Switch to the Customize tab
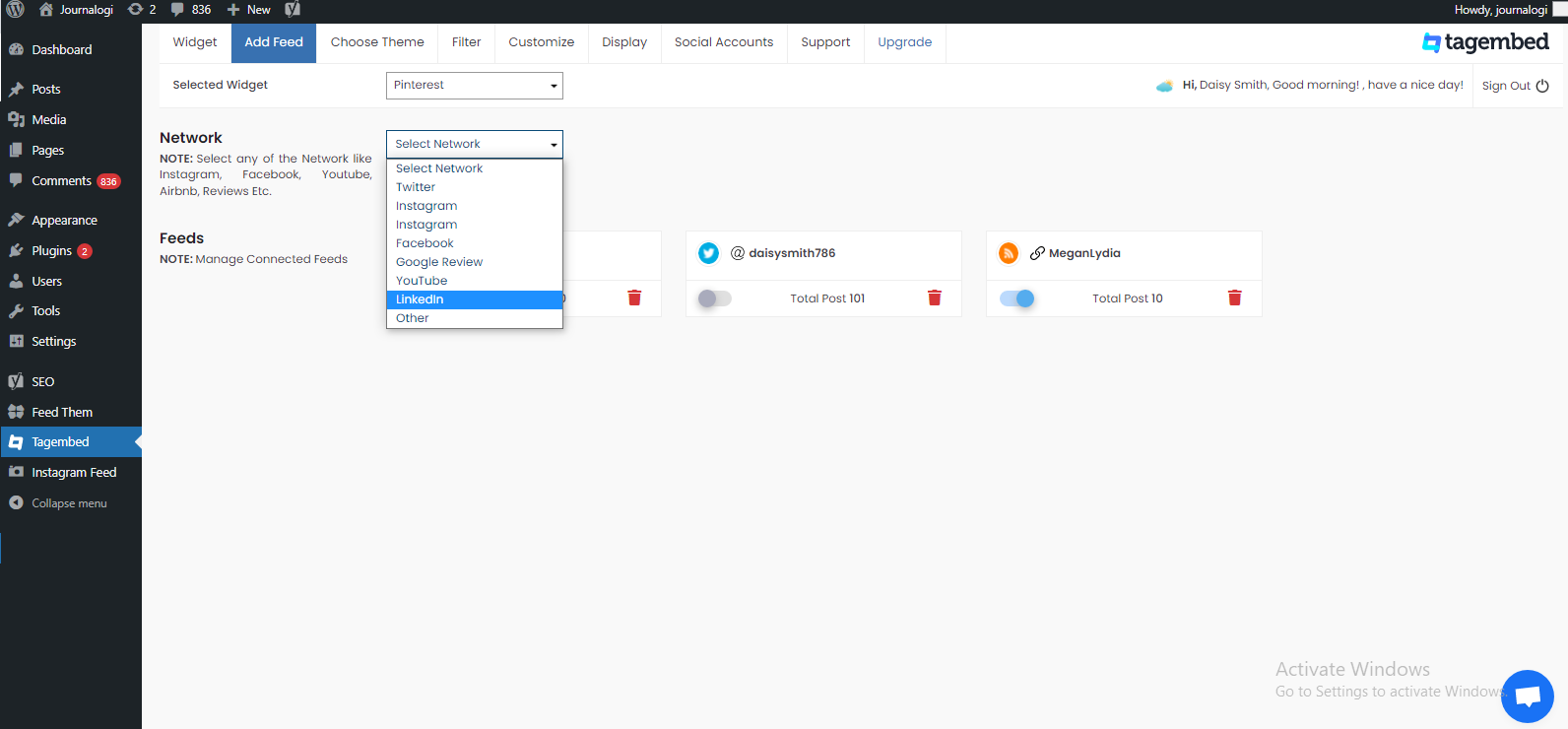1568x729 pixels. (x=542, y=42)
